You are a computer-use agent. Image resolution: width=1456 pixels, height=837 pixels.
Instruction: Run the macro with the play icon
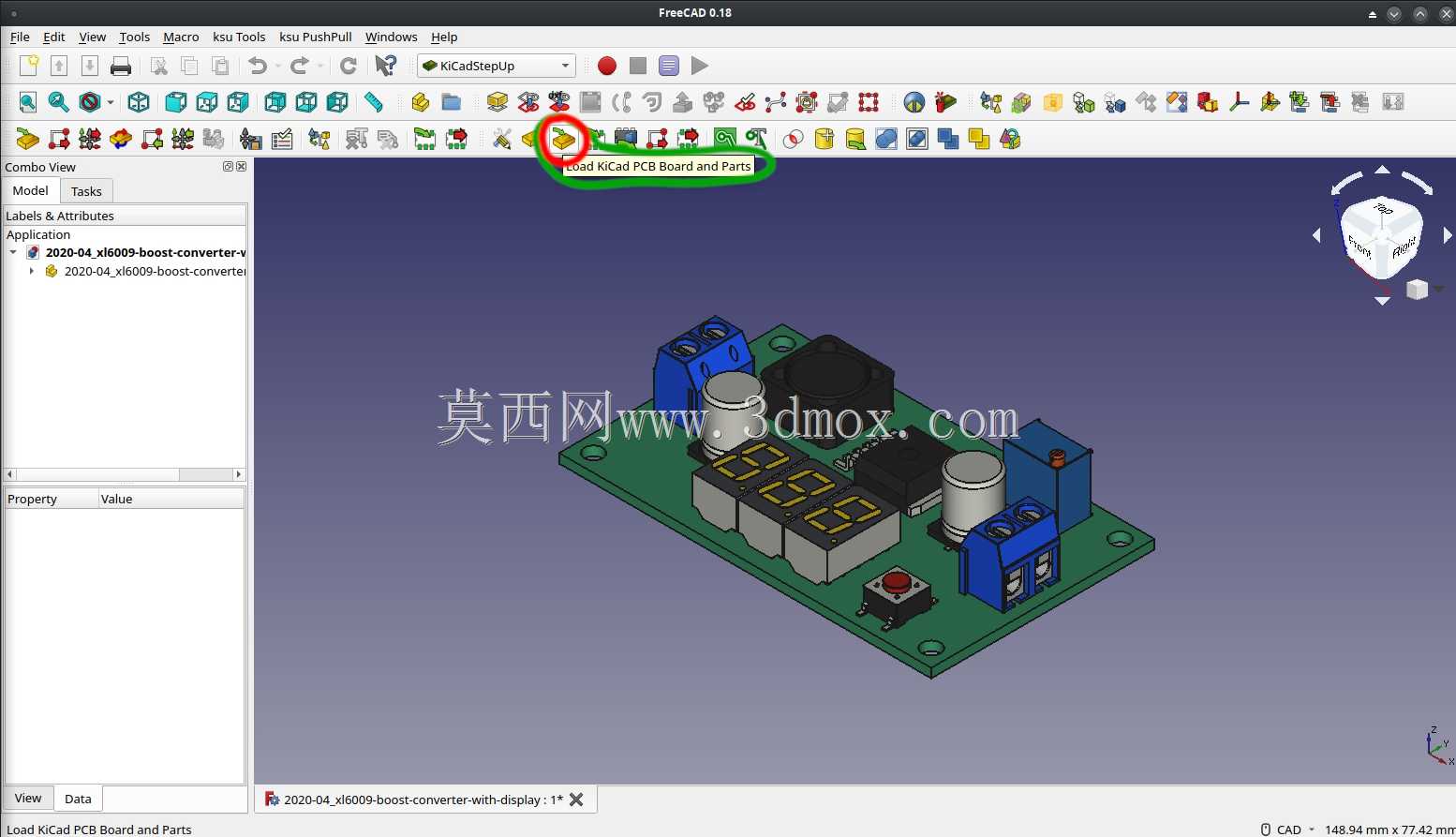coord(700,66)
